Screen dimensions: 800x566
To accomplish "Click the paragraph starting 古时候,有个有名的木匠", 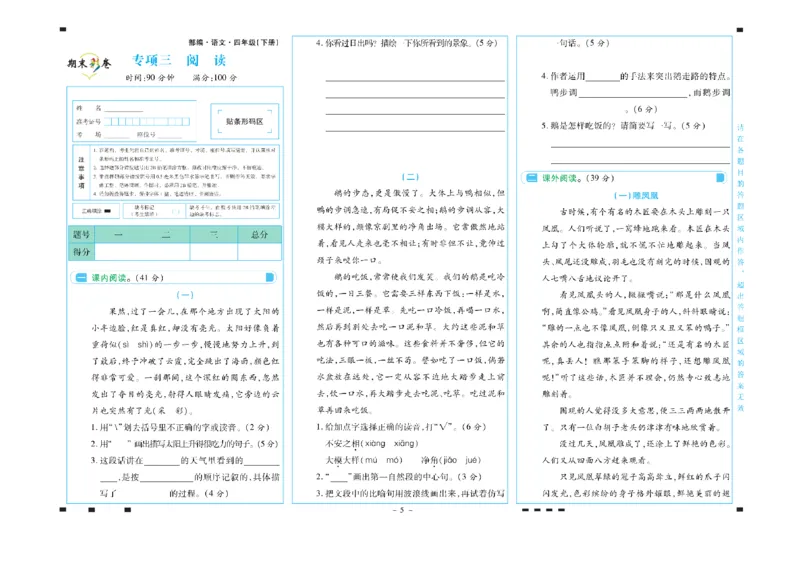I will (x=636, y=245).
